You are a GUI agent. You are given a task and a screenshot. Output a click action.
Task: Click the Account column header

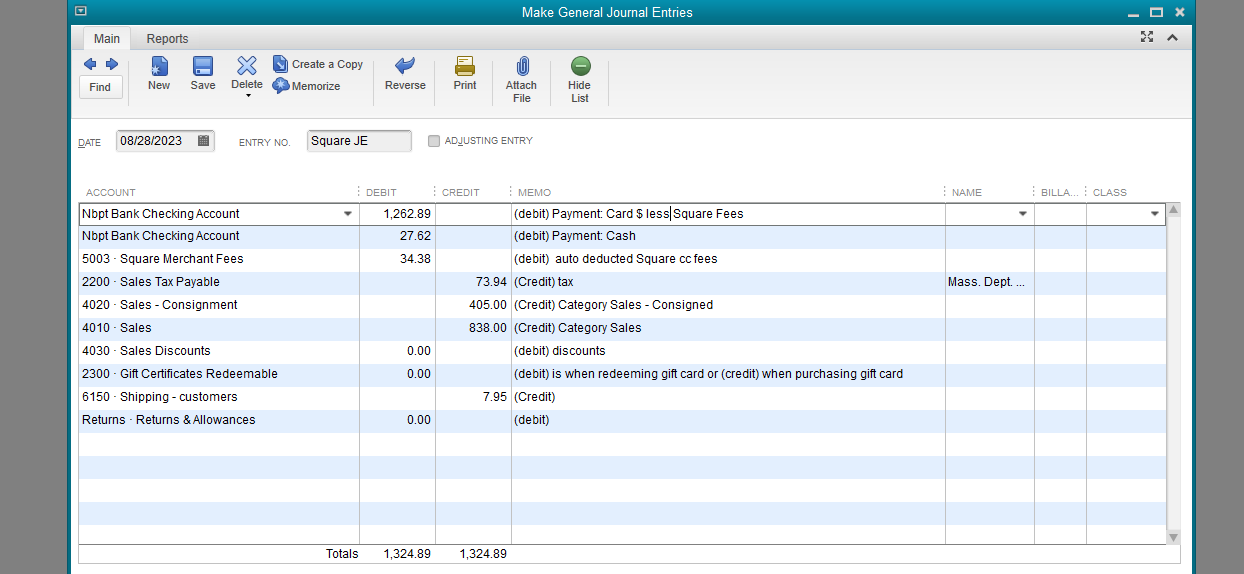(111, 192)
